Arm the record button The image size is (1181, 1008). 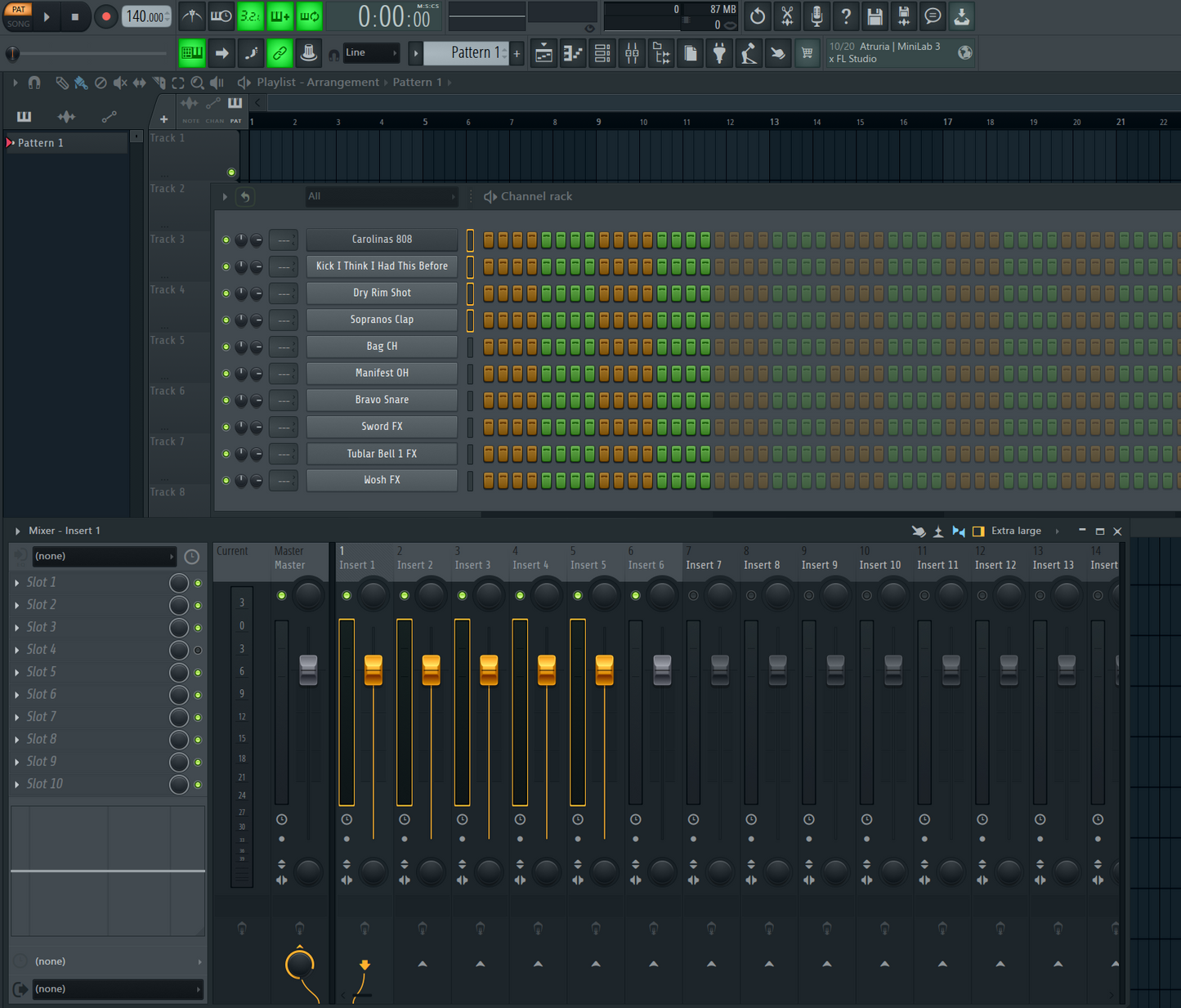point(105,16)
